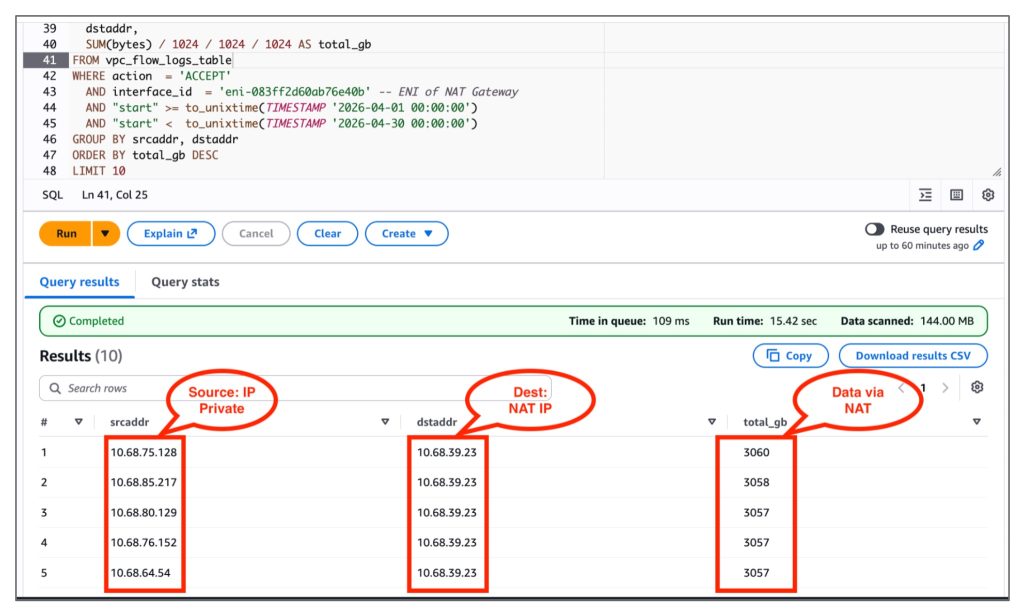Click source address 10.68.76.152
Image resolution: width=1024 pixels, height=611 pixels.
click(144, 542)
